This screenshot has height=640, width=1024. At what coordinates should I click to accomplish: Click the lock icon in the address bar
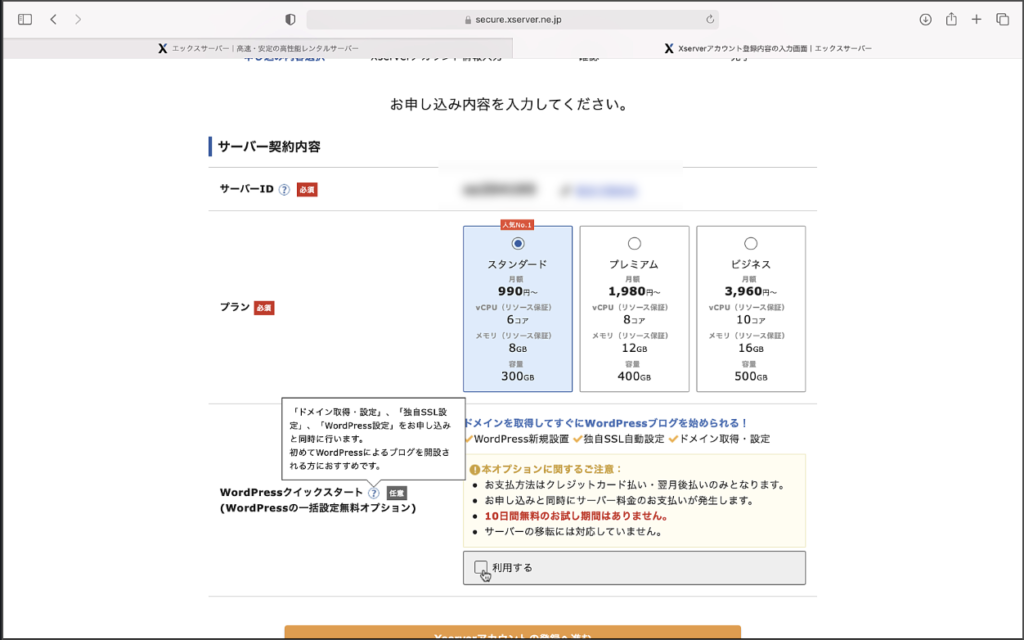pyautogui.click(x=468, y=20)
